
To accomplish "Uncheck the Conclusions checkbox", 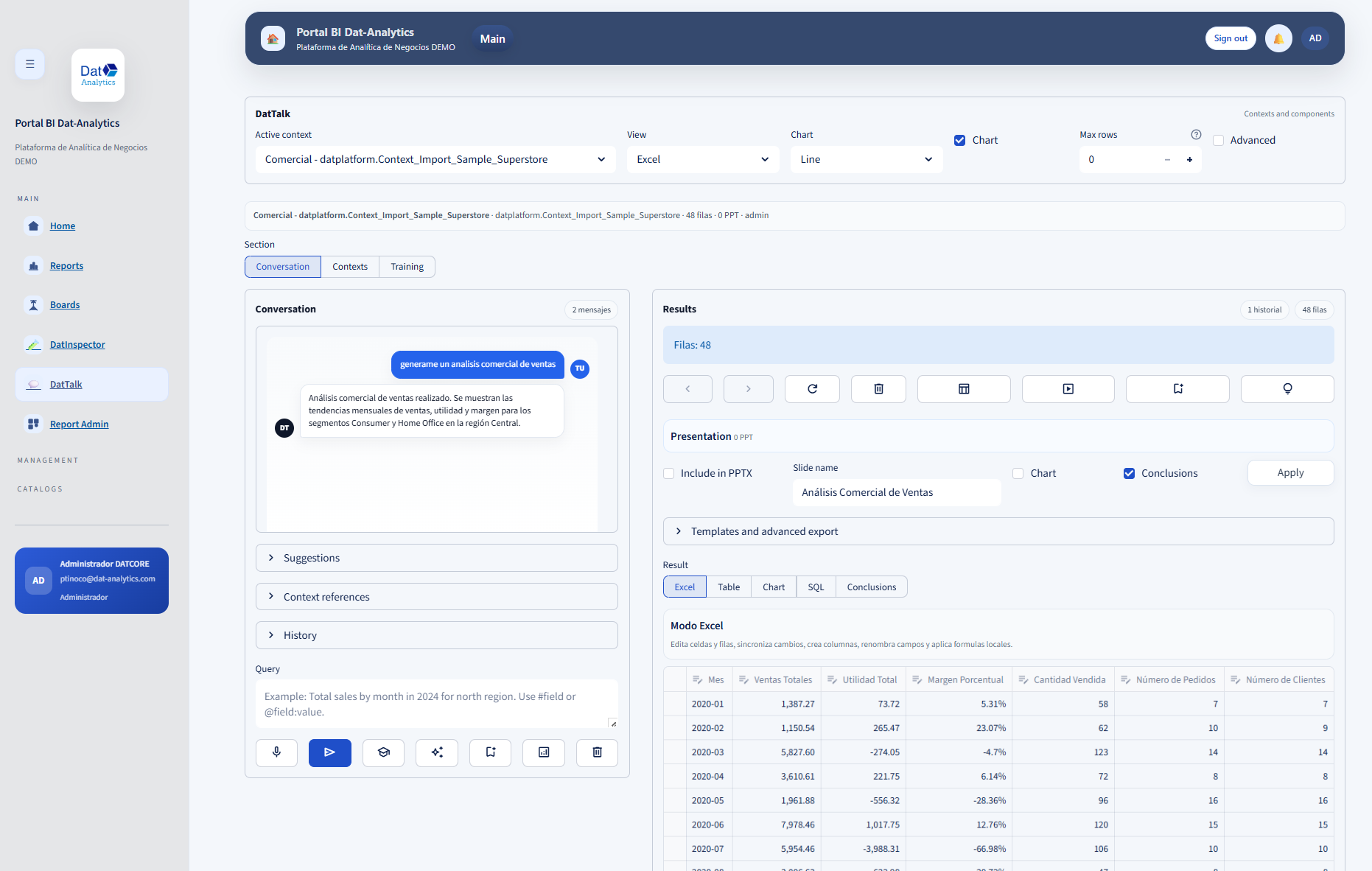I will [x=1129, y=473].
